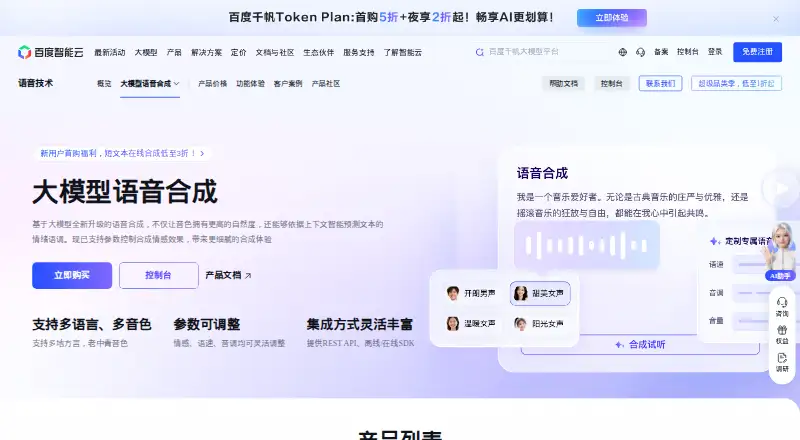Open the 生态伙伴 menu
The width and height of the screenshot is (800, 440).
point(318,53)
